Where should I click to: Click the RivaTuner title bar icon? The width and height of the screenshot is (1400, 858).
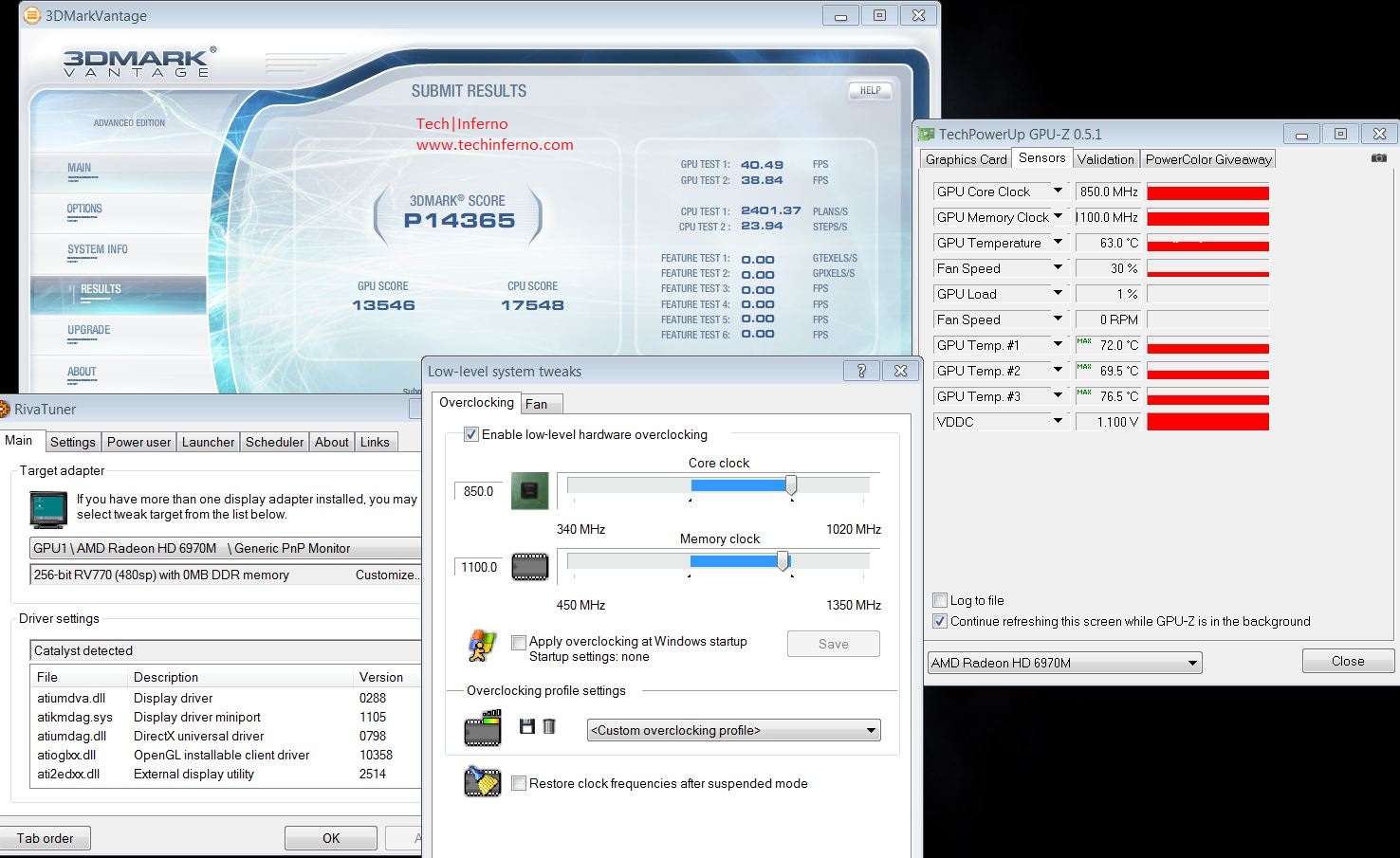(x=5, y=410)
